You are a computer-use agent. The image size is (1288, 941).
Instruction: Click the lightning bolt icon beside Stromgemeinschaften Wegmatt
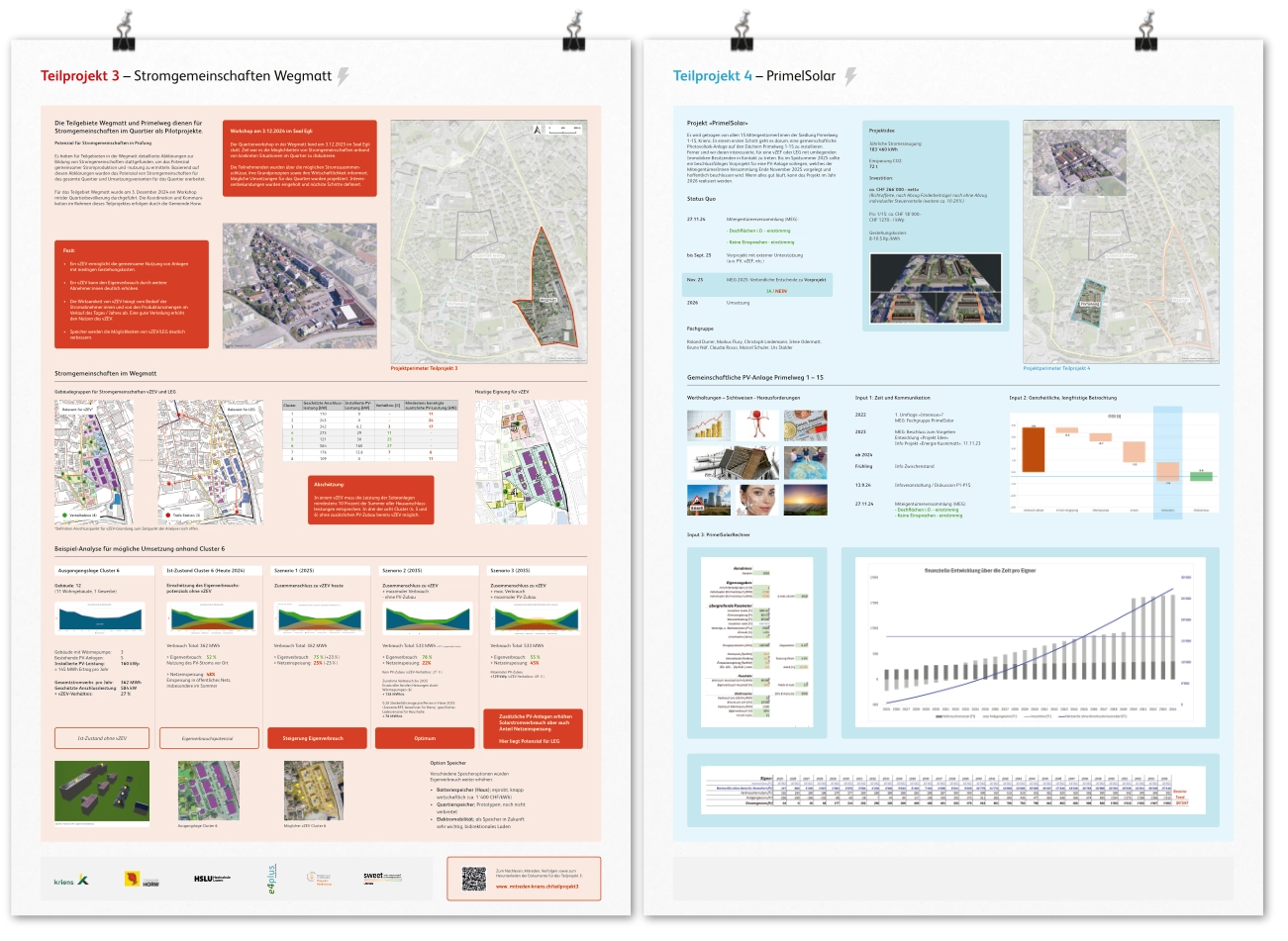coord(344,76)
